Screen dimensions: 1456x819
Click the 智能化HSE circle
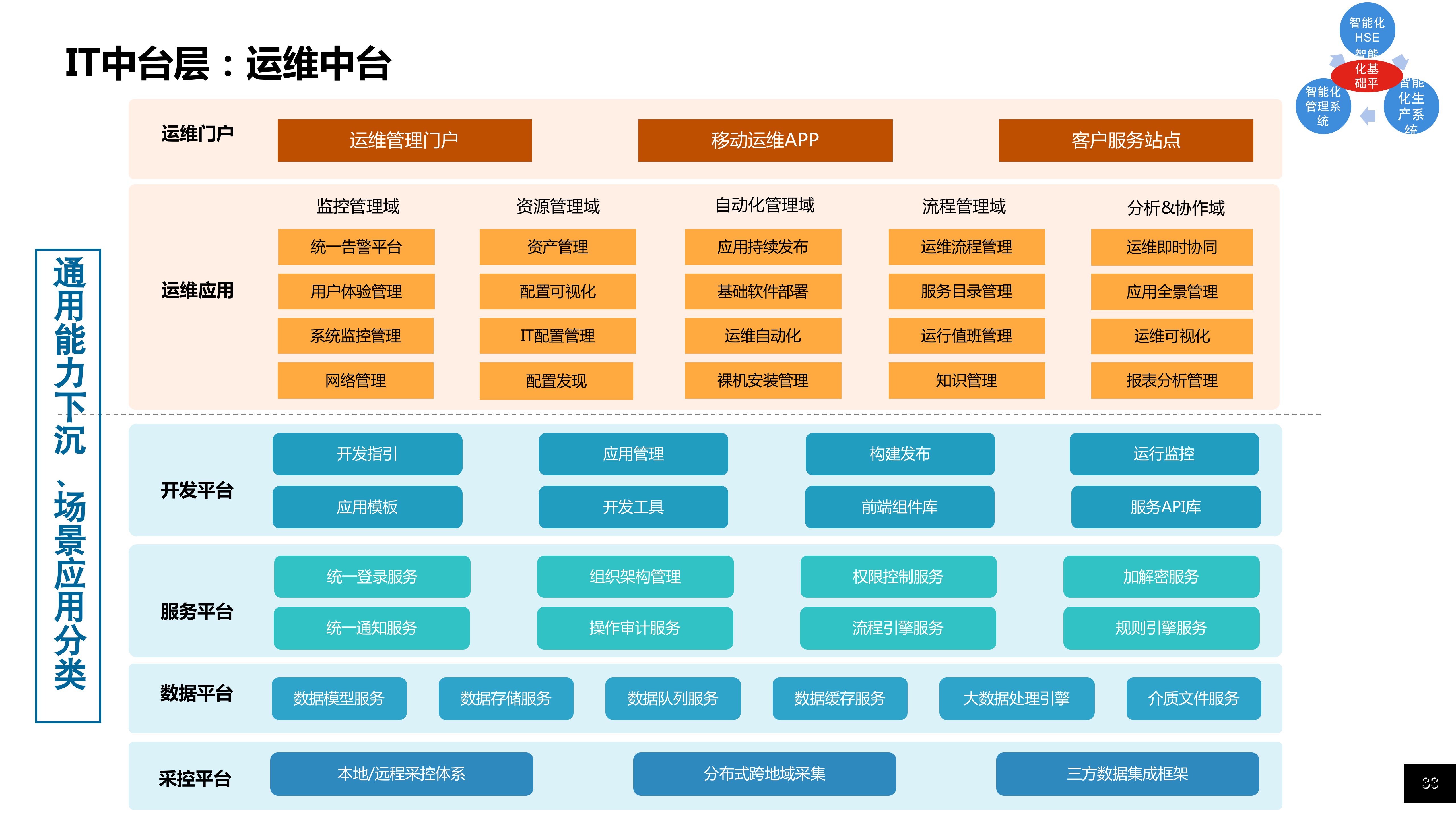pos(1367,30)
